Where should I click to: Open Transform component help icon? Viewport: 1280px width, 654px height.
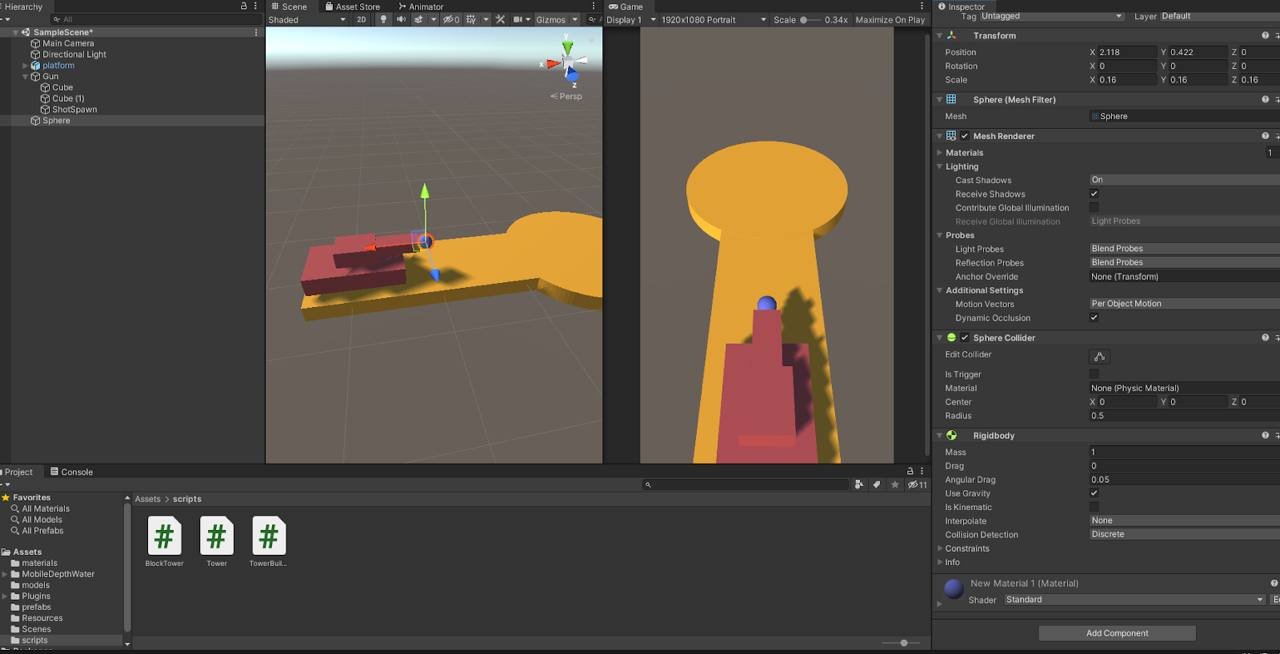pos(1265,35)
